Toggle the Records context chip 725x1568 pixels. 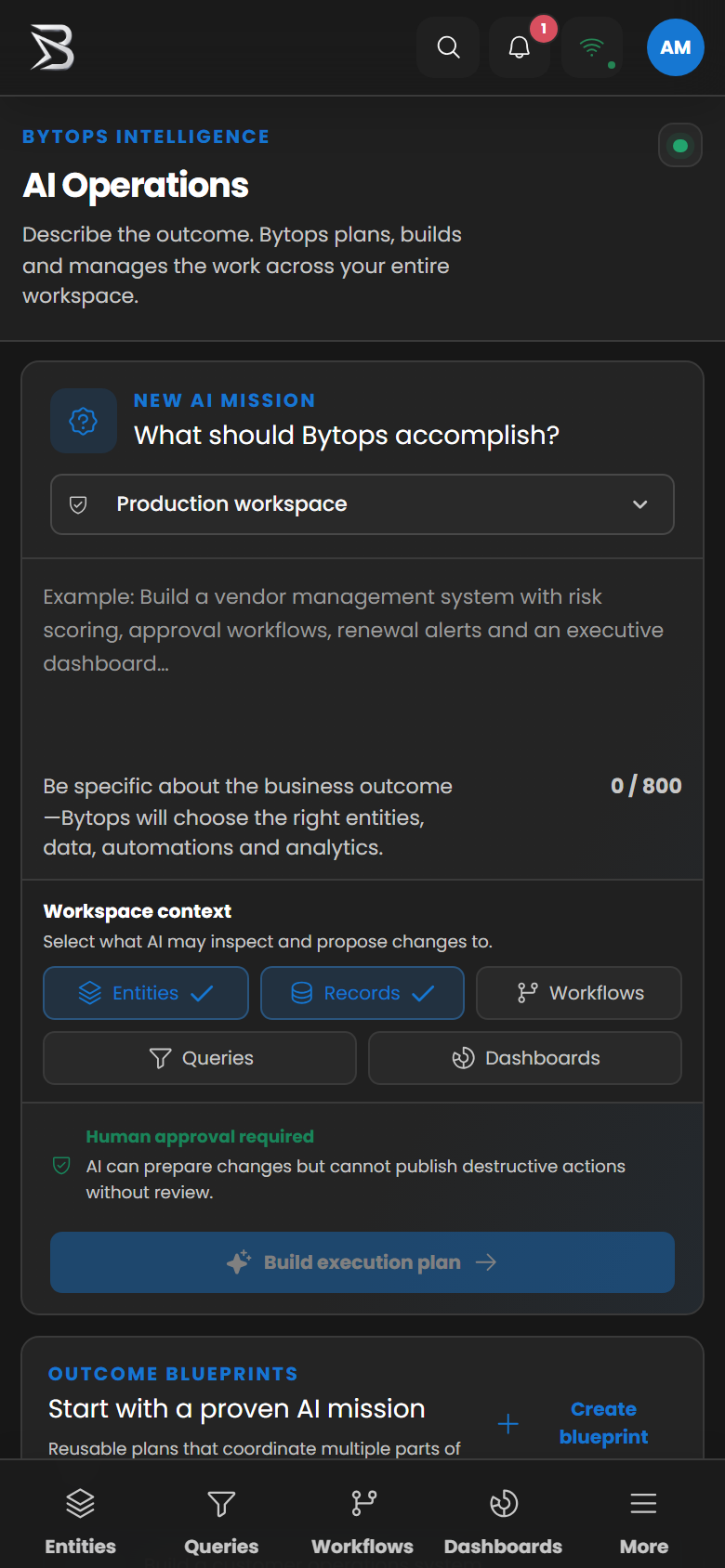(x=362, y=993)
